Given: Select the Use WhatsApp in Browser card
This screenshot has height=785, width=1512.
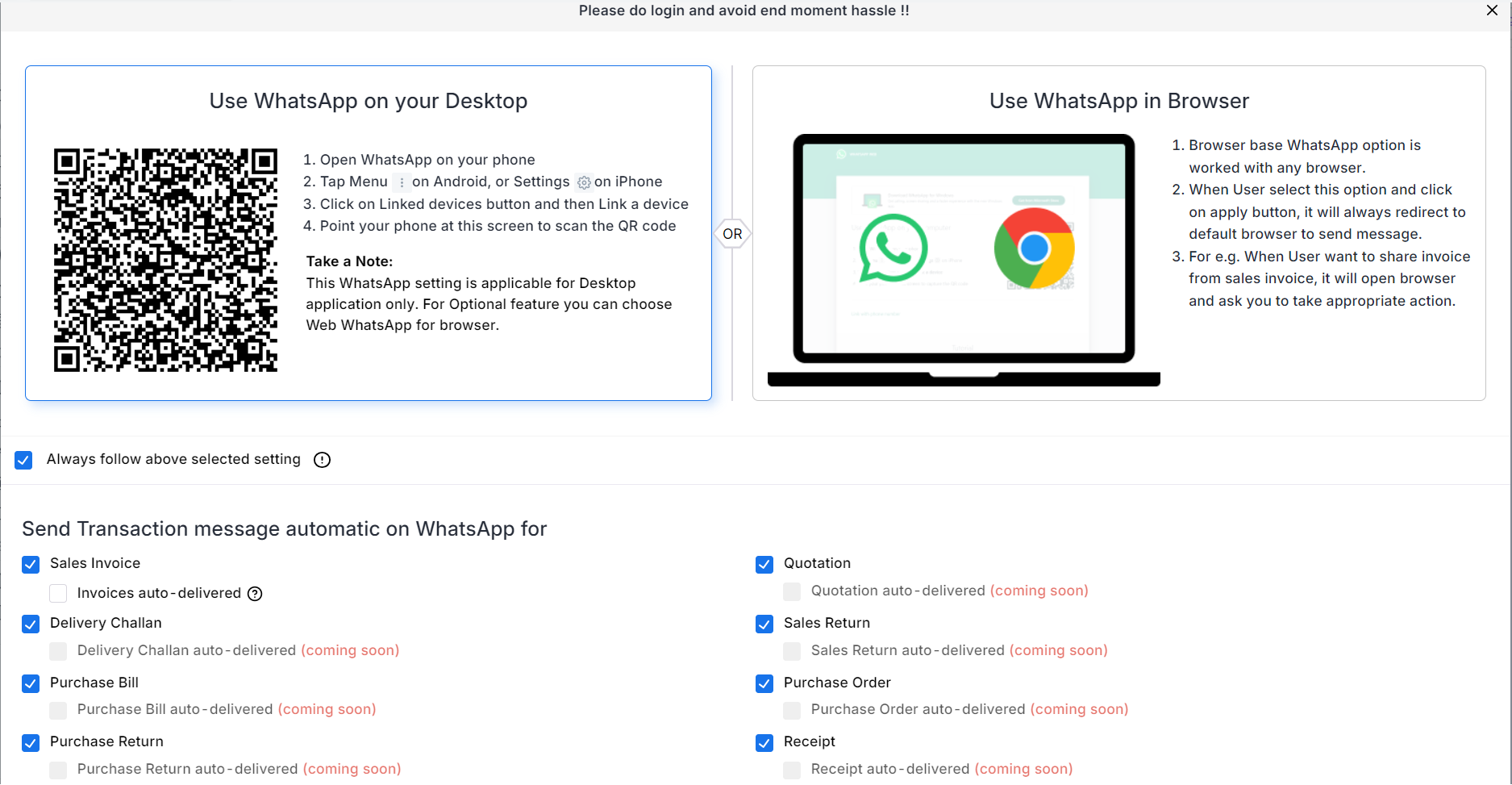Looking at the screenshot, I should [1119, 233].
